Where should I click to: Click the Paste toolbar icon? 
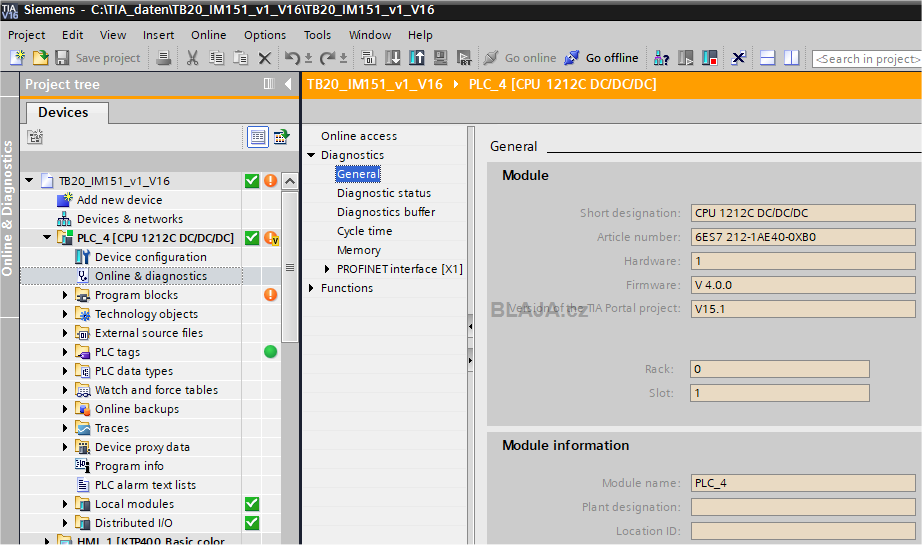tap(240, 58)
